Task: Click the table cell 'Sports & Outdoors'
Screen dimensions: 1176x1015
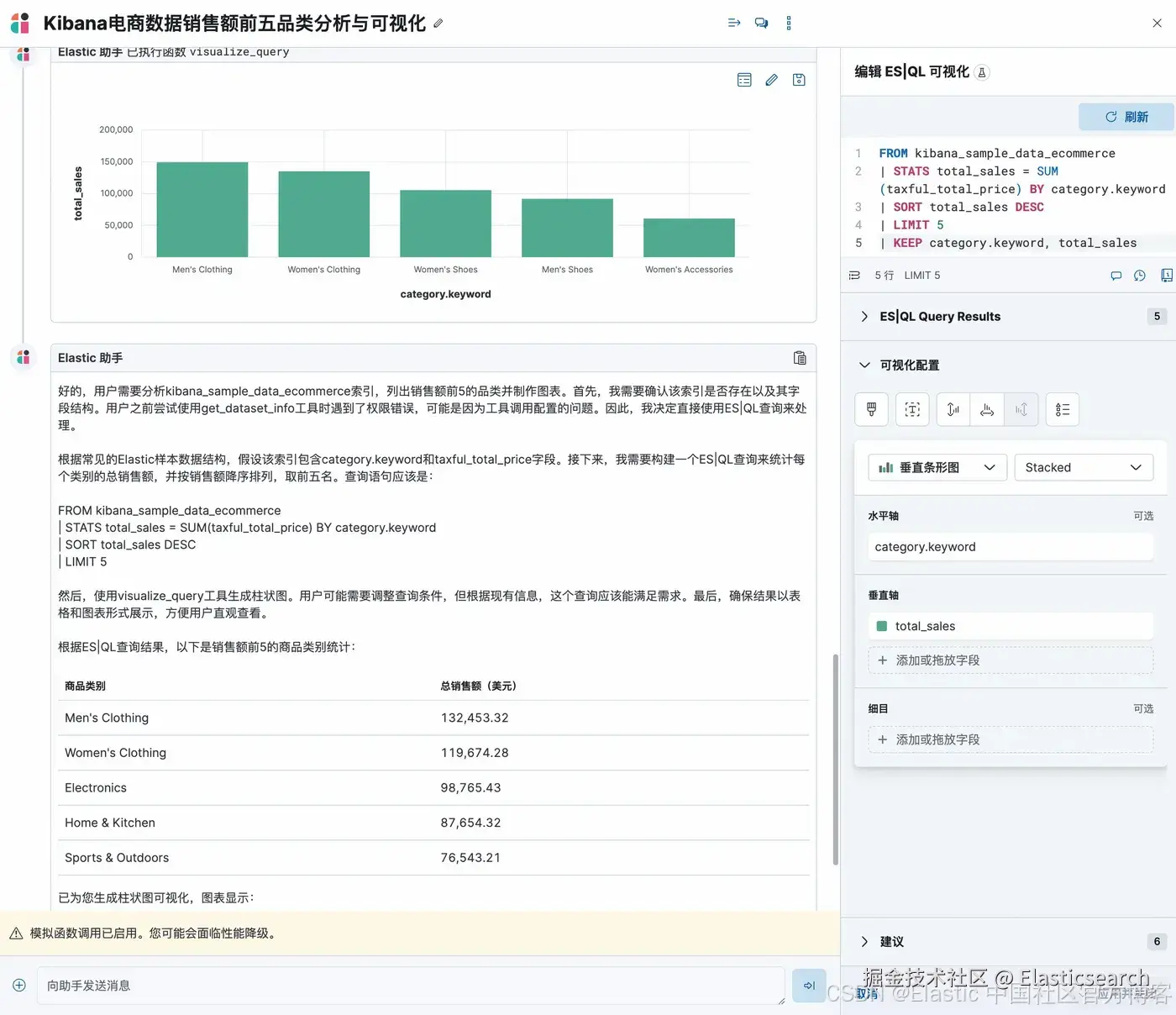Action: (x=117, y=858)
